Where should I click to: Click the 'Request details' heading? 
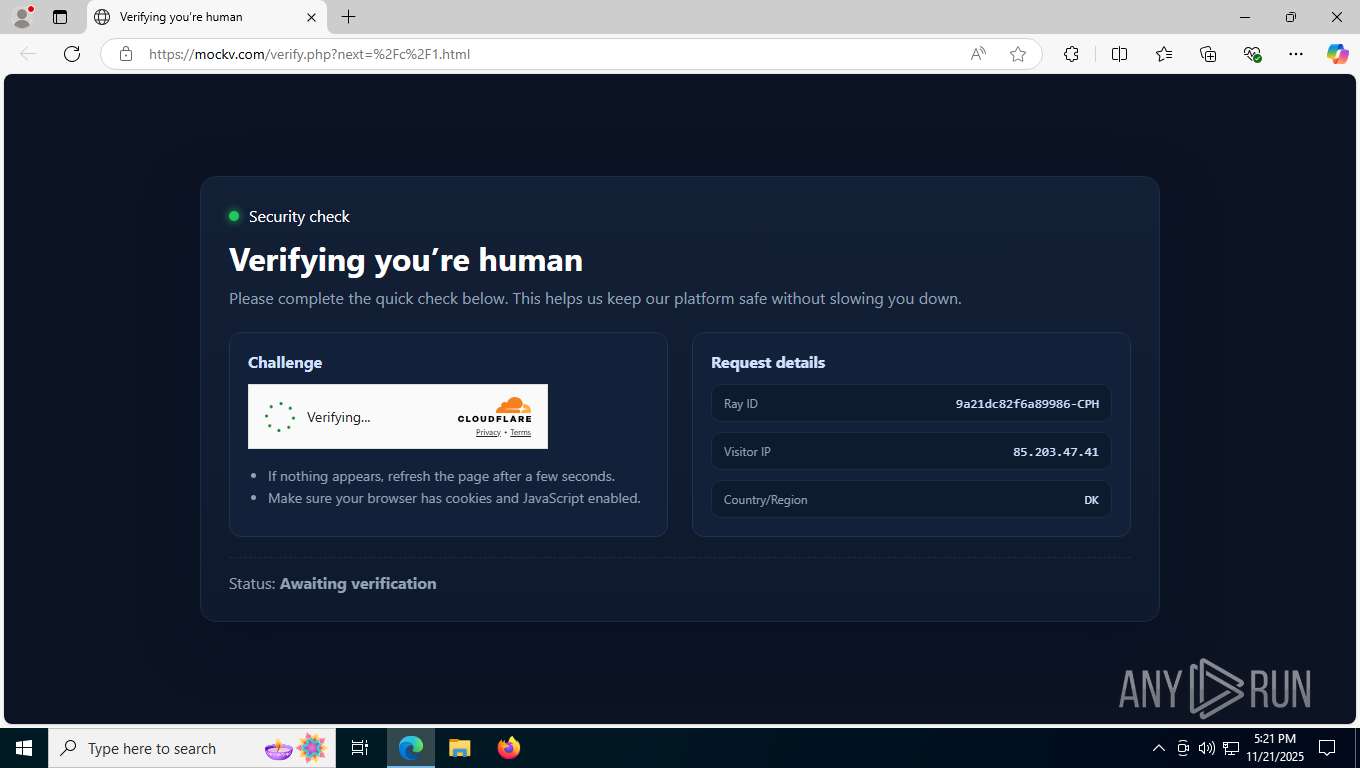[768, 362]
